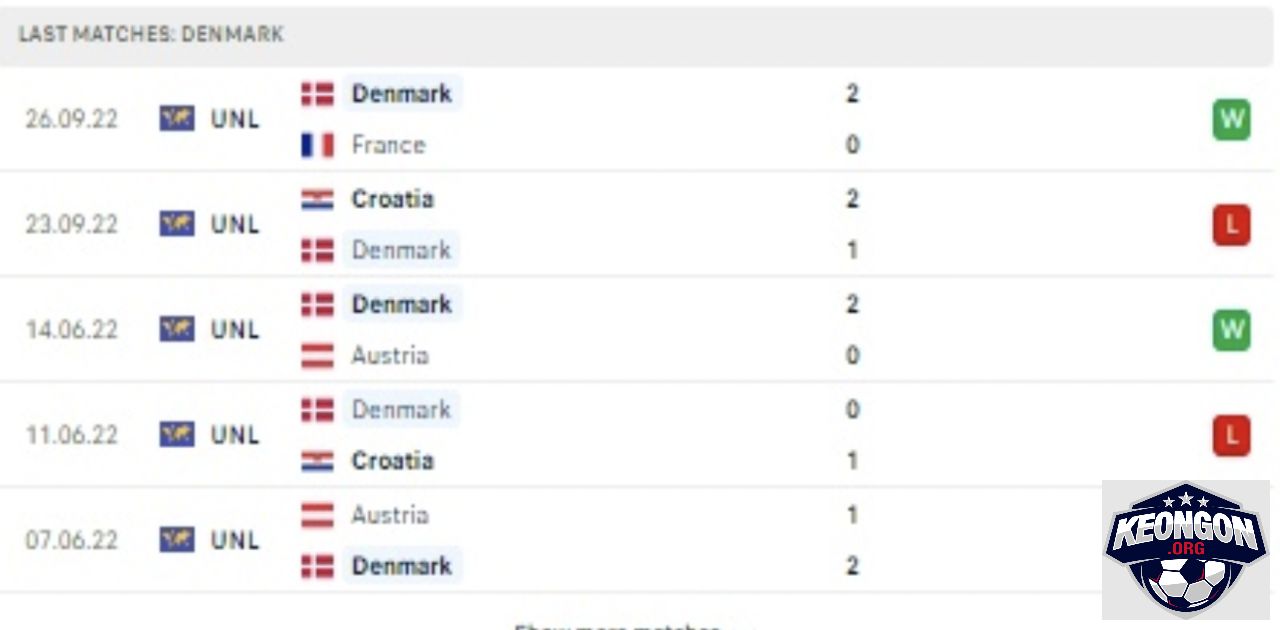The height and width of the screenshot is (630, 1280).
Task: Click the red L badge for Croatia vs Denmark on 23.09.22
Action: pos(1231,225)
